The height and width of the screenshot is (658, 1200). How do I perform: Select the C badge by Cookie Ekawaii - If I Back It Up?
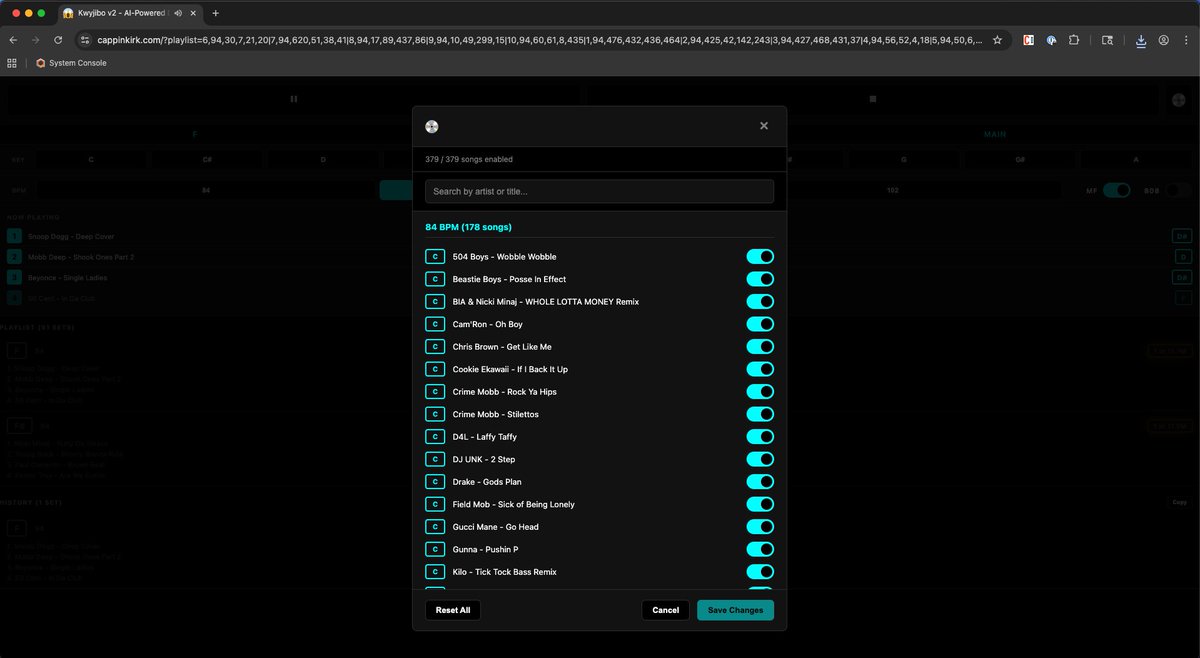pyautogui.click(x=435, y=369)
